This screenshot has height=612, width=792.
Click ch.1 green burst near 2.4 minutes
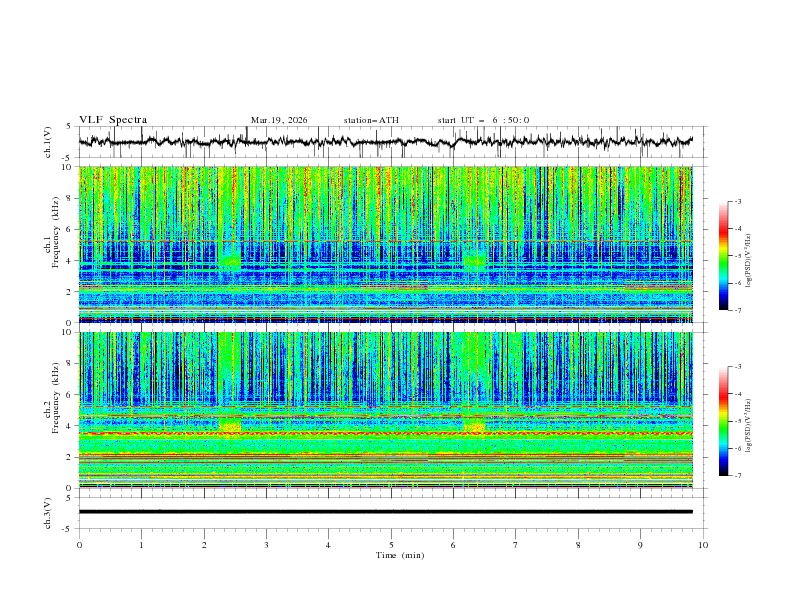[229, 262]
